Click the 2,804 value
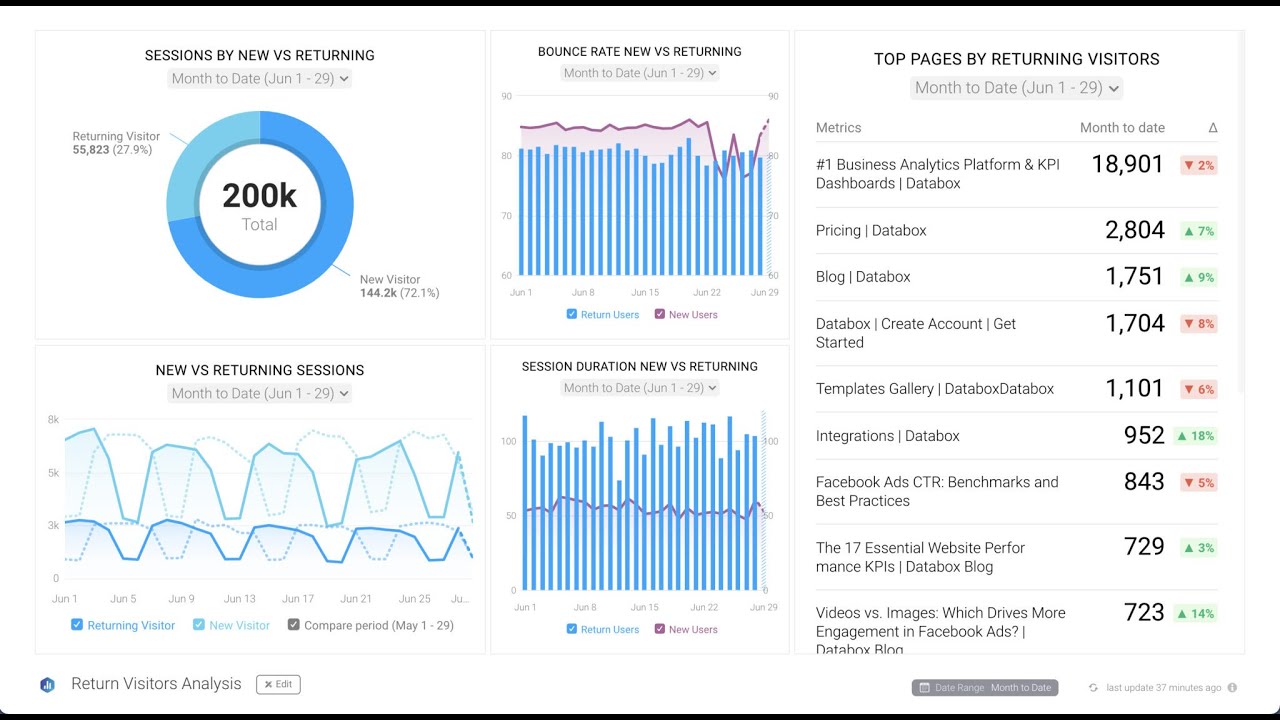Screen dimensions: 1280x720 [x=1135, y=231]
